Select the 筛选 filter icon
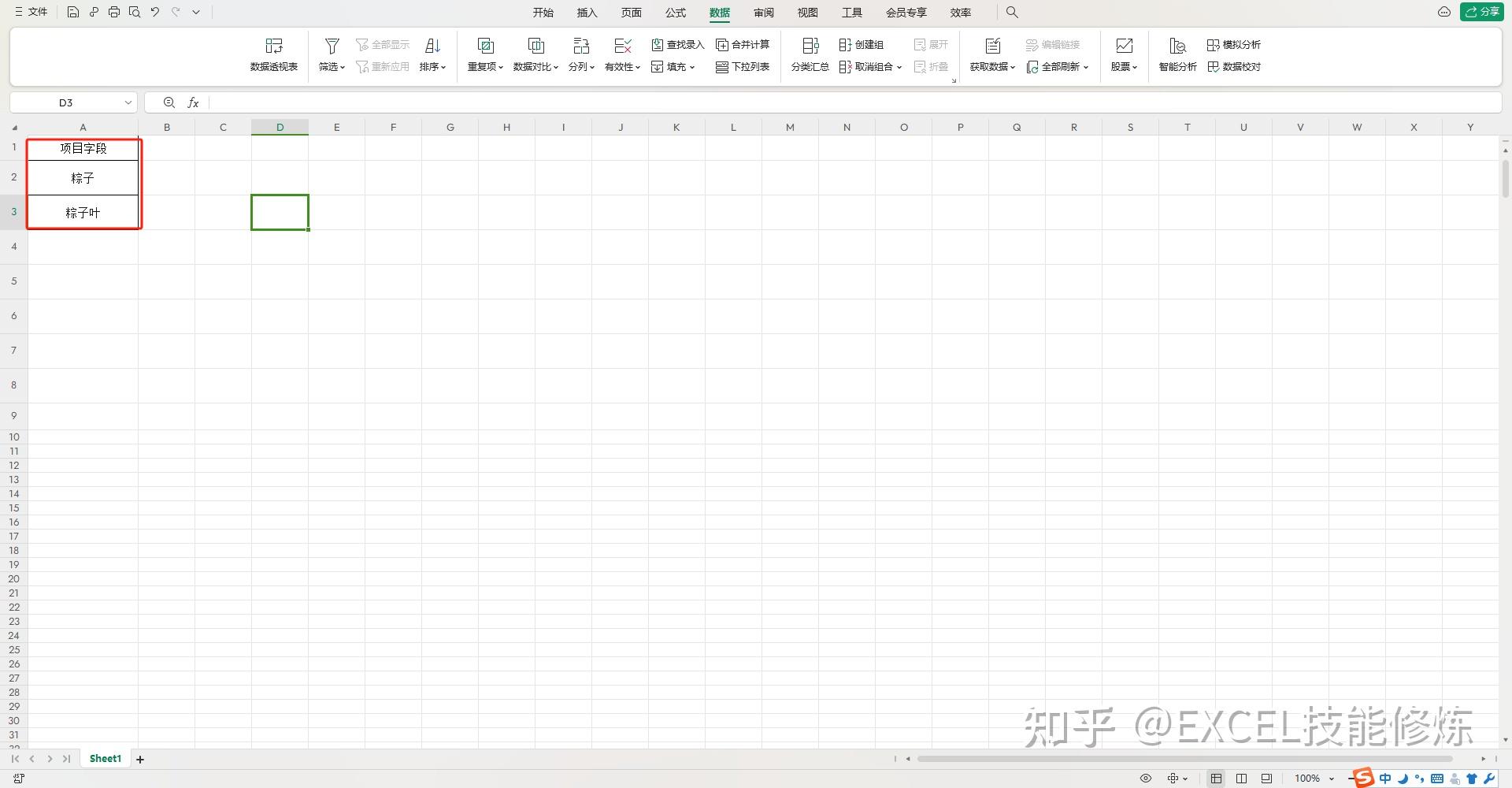The width and height of the screenshot is (1512, 788). pos(332,46)
